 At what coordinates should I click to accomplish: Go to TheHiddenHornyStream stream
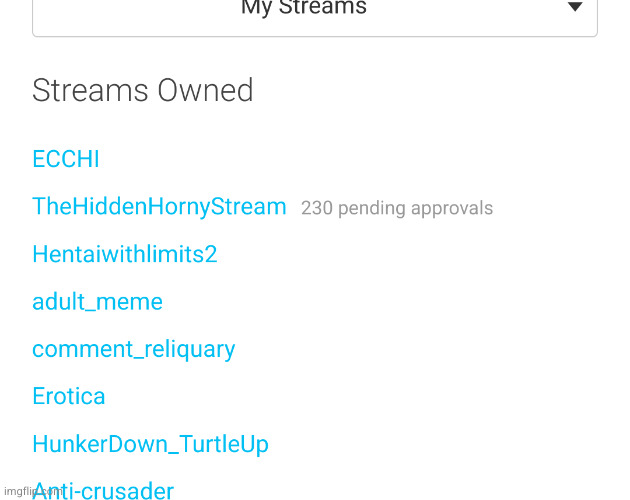[159, 207]
